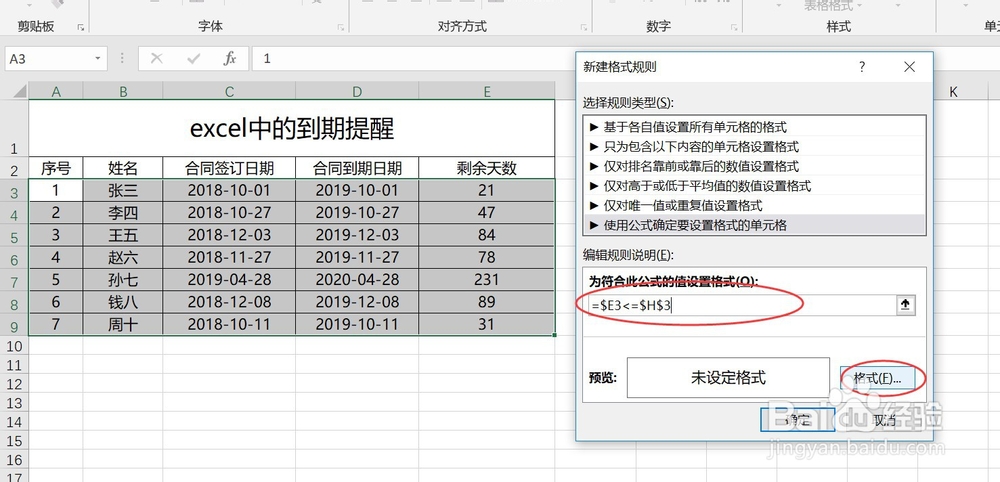Click the formula bar cancel X icon
The width and height of the screenshot is (1000, 482).
tap(156, 59)
